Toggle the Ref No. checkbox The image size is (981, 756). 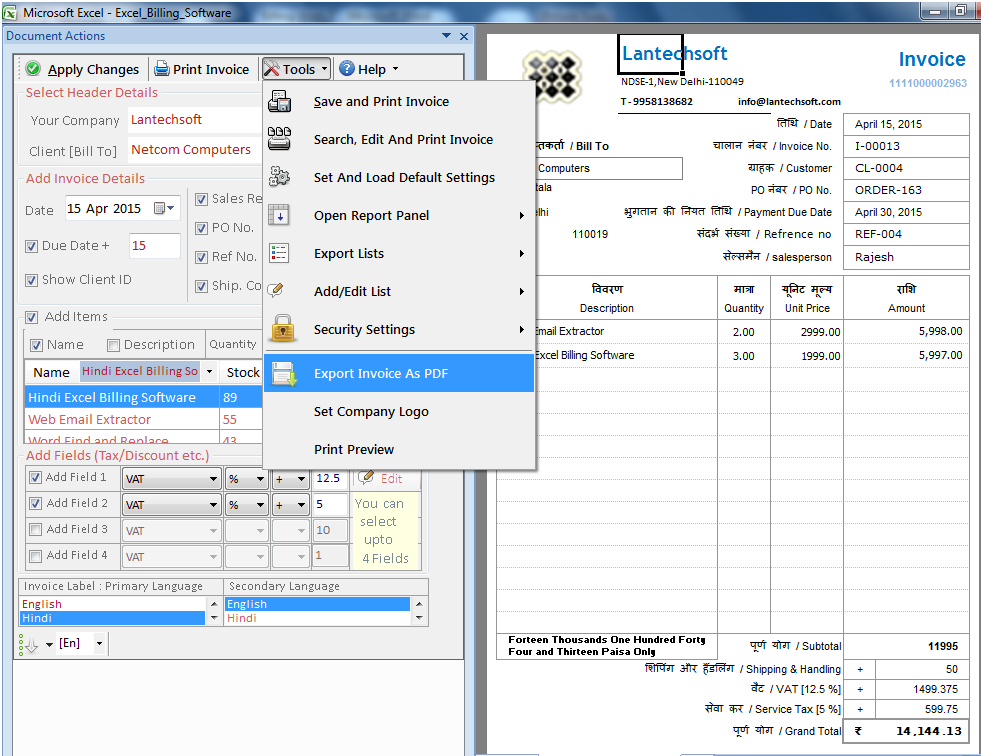201,257
